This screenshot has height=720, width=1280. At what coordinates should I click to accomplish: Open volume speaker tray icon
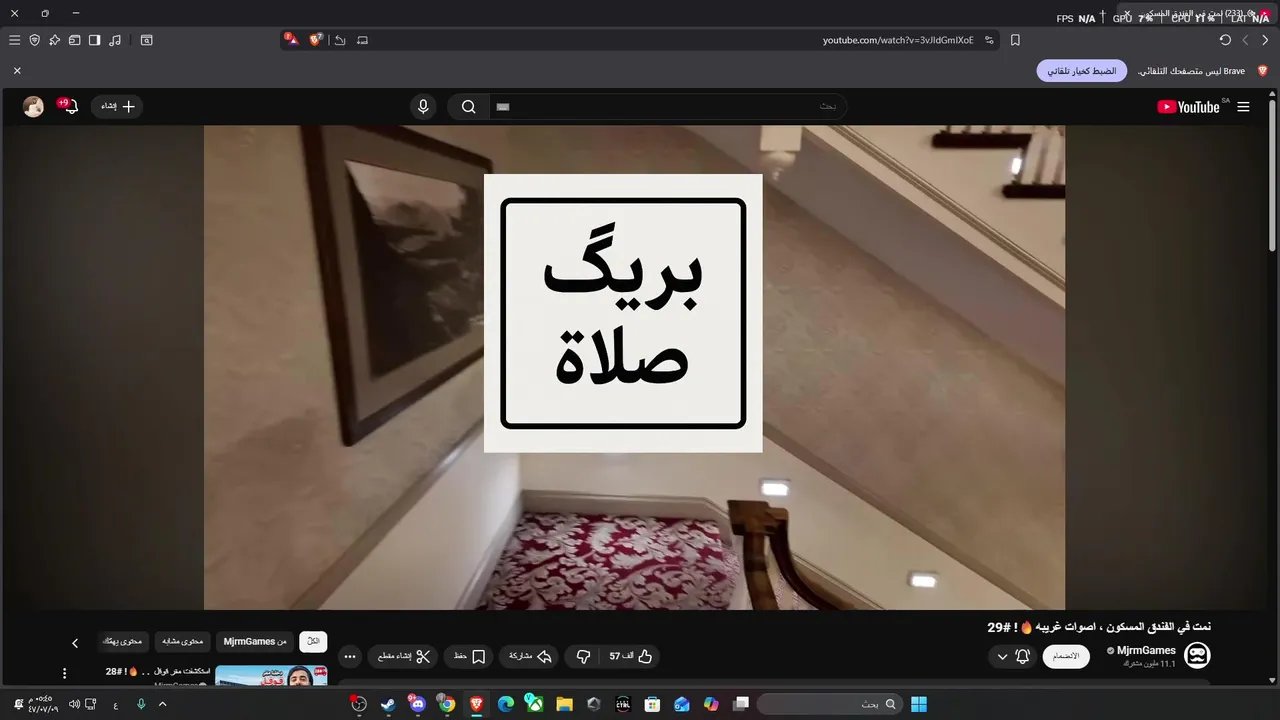coord(74,704)
